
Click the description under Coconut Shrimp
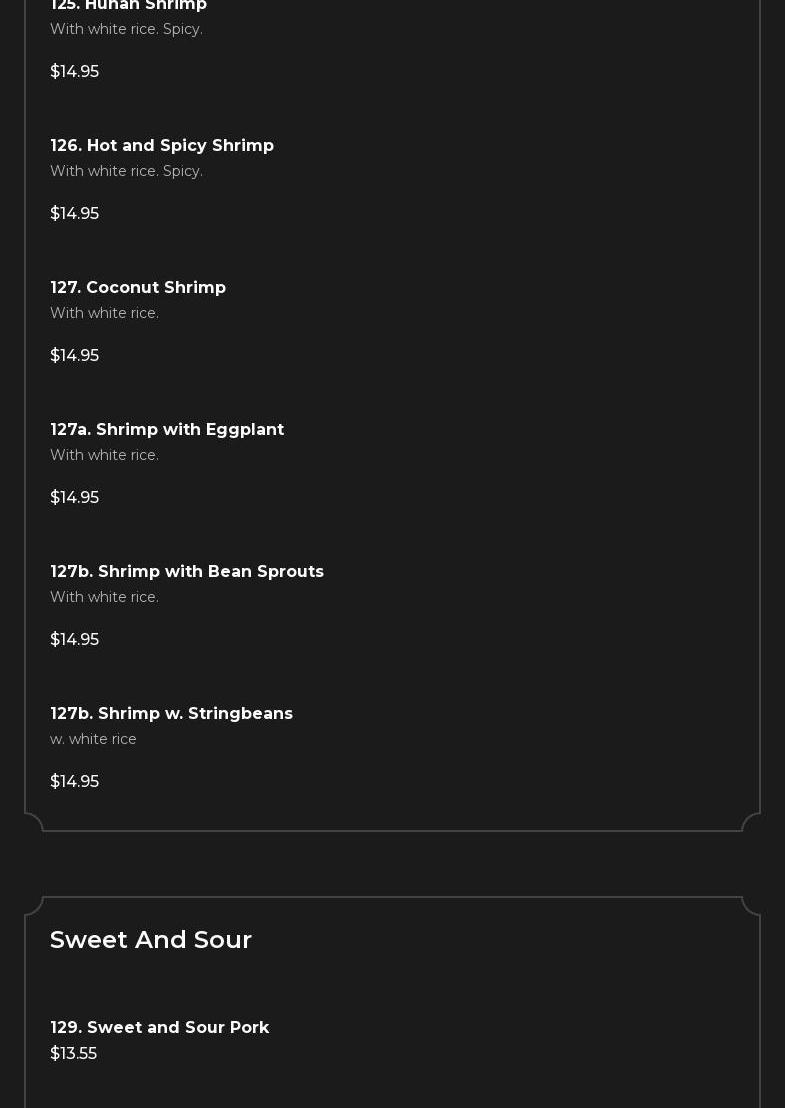point(104,313)
